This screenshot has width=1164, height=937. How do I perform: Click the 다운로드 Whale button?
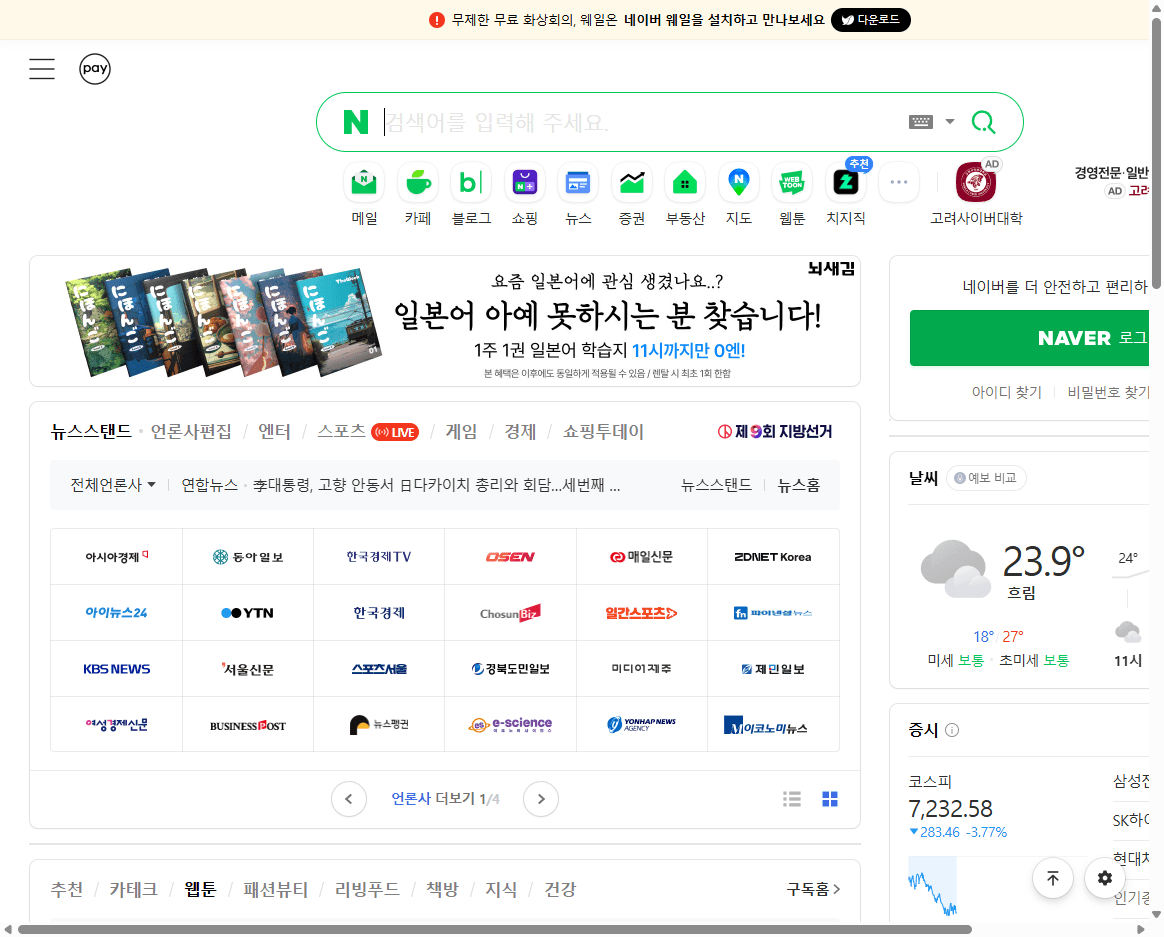[x=871, y=20]
